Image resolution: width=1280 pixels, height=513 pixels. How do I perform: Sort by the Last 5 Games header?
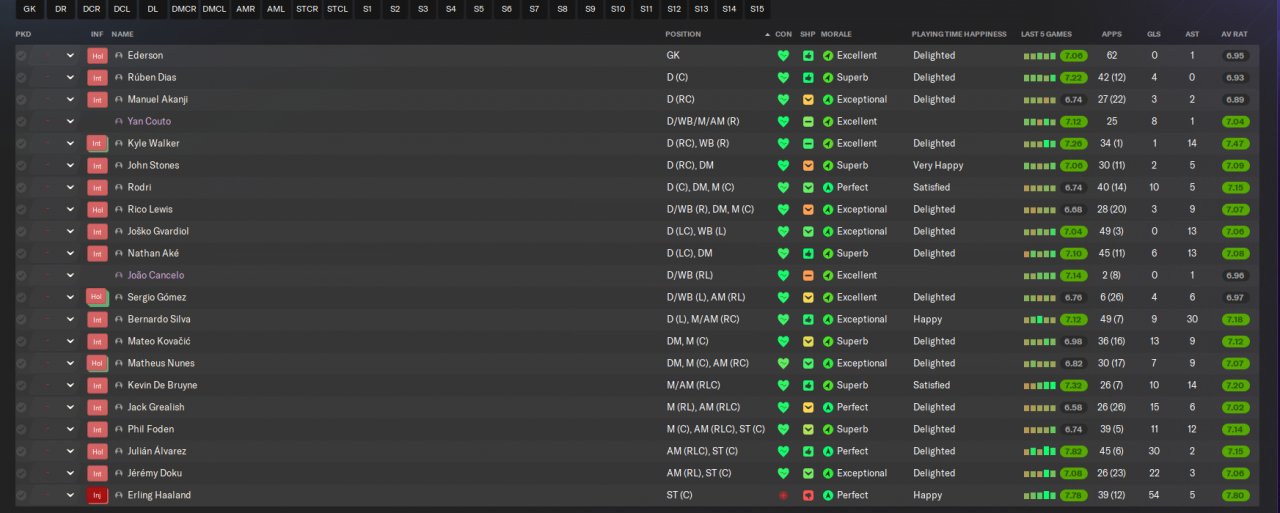(x=1047, y=34)
